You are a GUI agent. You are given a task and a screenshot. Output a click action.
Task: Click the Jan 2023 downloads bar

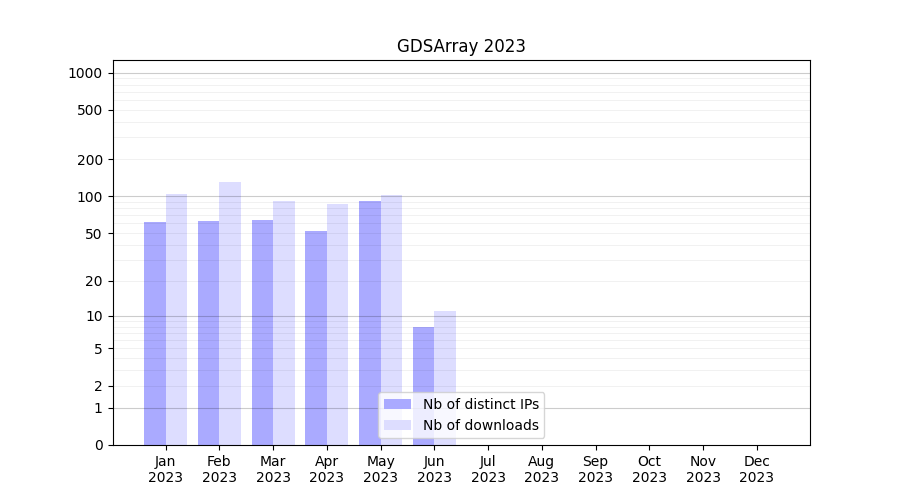tap(176, 319)
